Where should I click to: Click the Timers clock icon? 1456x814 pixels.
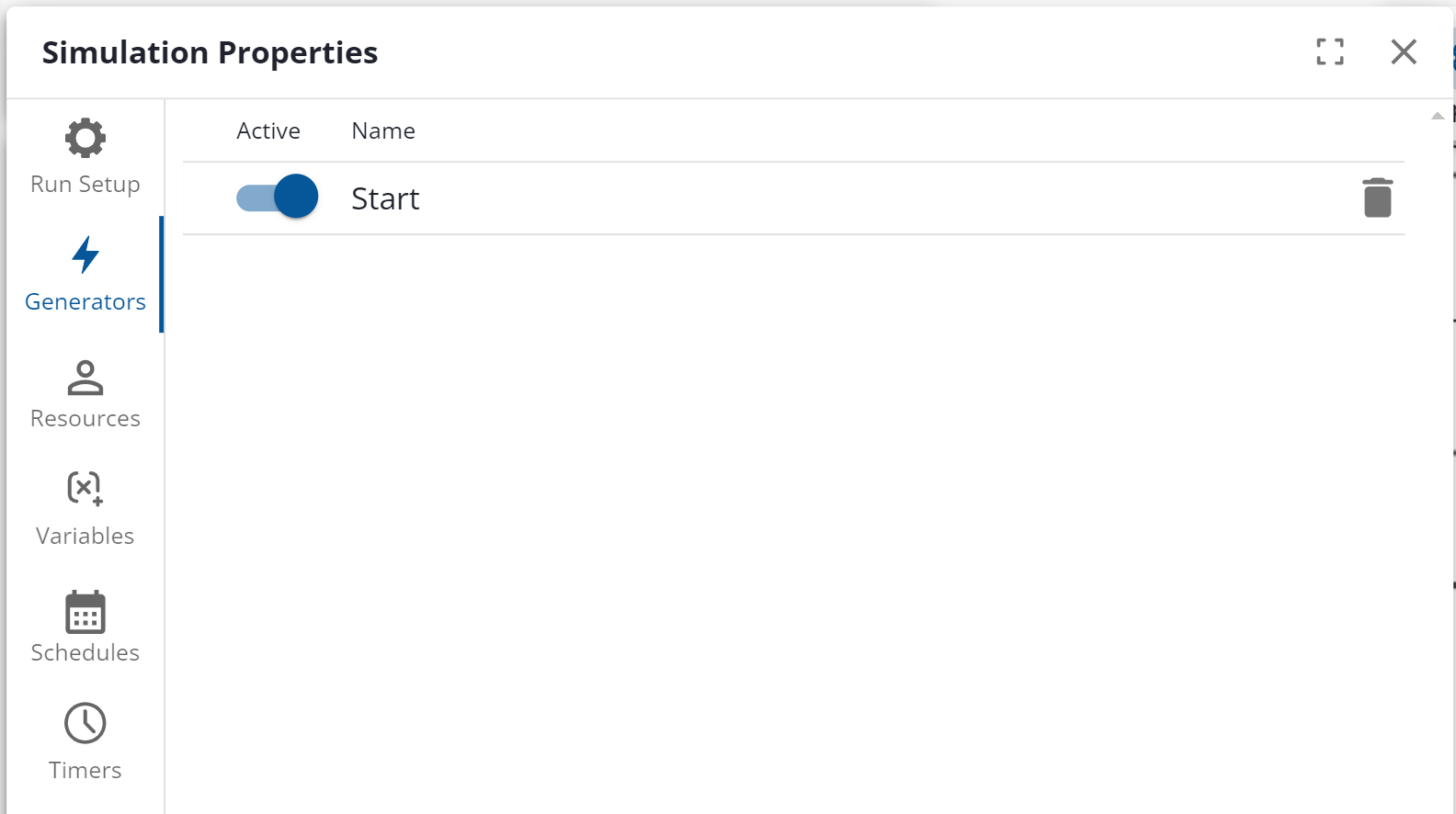coord(85,724)
